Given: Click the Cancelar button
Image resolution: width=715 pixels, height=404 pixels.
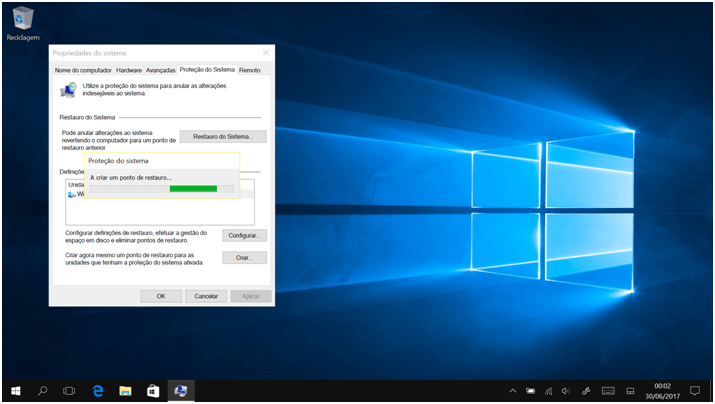Looking at the screenshot, I should coord(206,296).
